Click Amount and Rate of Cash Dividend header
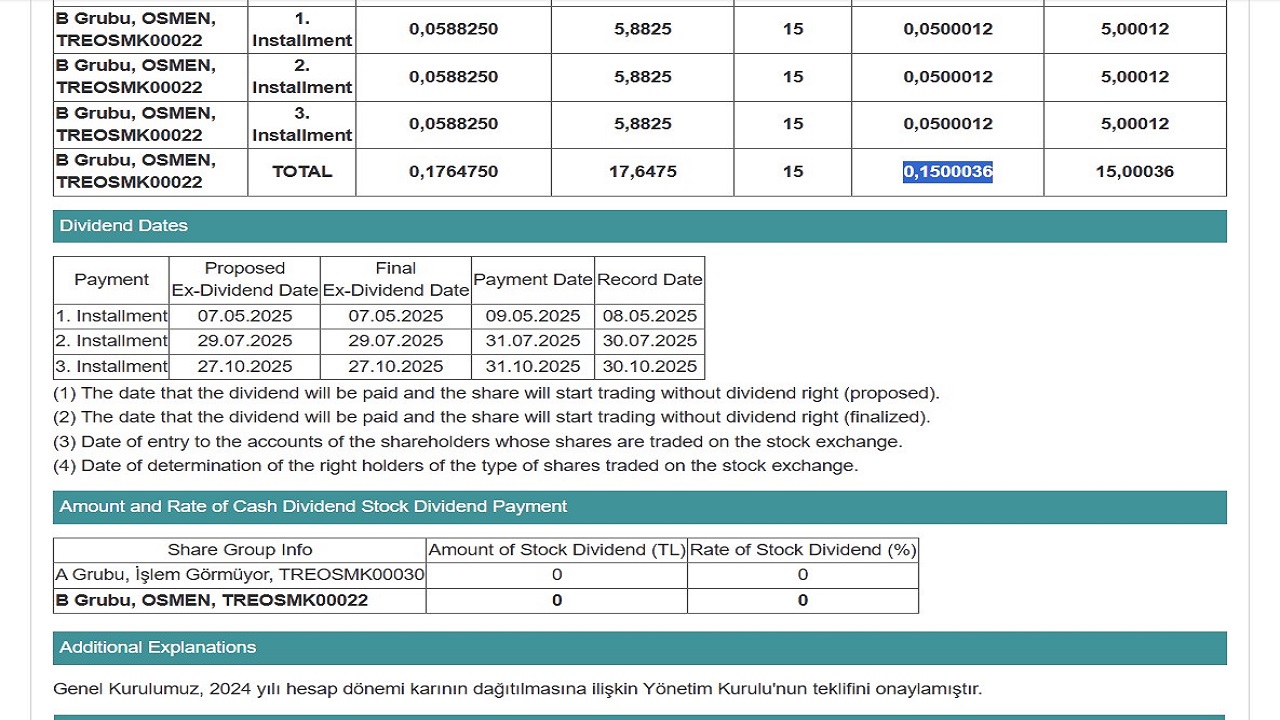 pos(640,507)
